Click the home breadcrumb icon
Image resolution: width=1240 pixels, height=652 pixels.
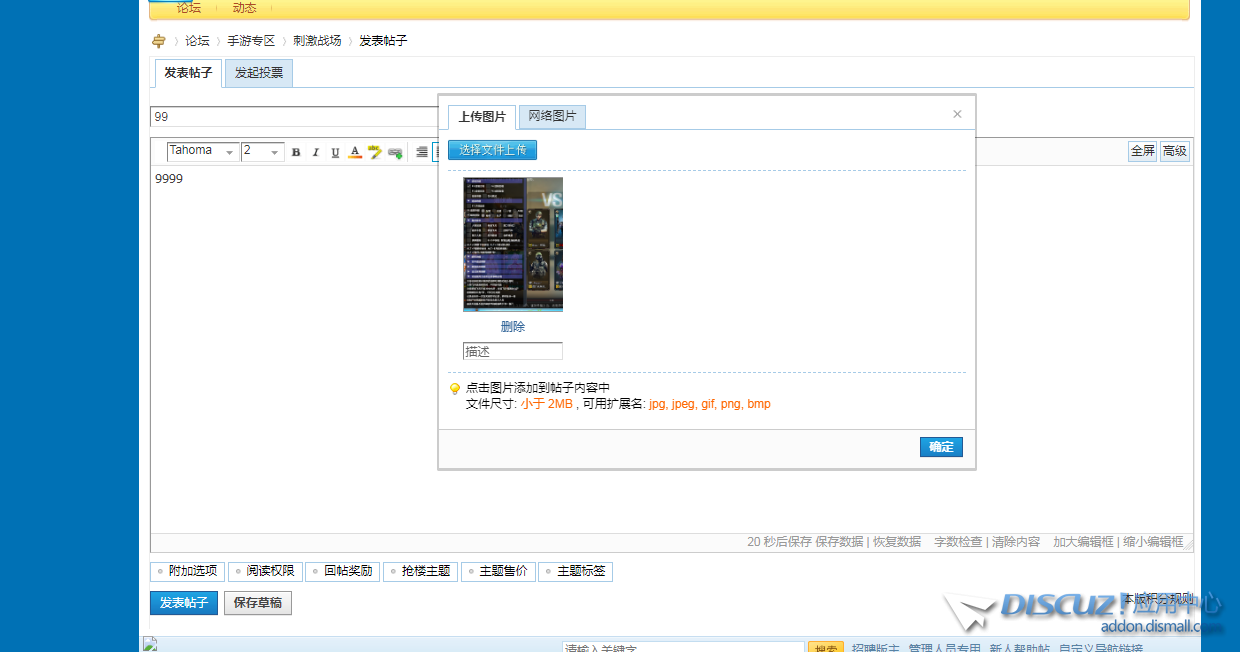[x=159, y=41]
